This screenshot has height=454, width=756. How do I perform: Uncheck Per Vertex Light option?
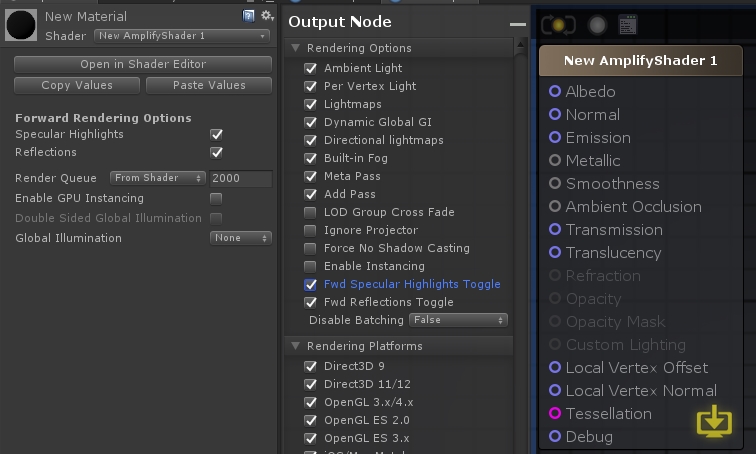[x=310, y=86]
